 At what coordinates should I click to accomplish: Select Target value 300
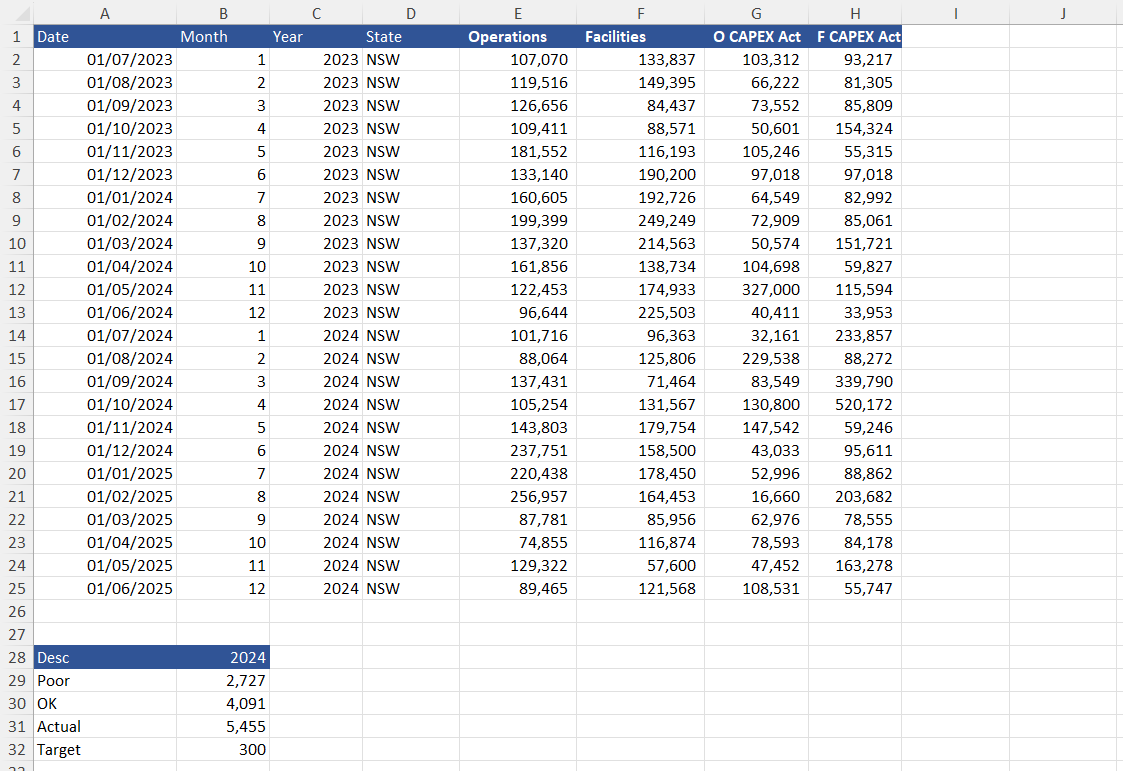223,750
